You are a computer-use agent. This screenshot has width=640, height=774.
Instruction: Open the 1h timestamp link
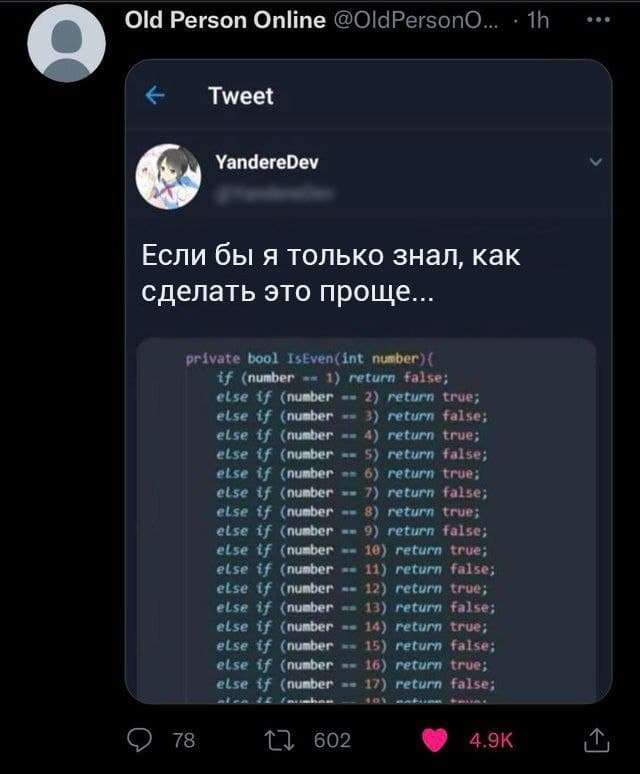pos(538,21)
